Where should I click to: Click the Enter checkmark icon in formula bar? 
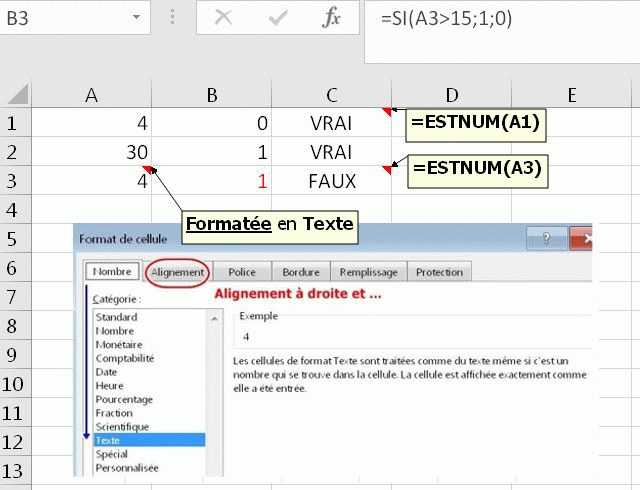pos(278,18)
